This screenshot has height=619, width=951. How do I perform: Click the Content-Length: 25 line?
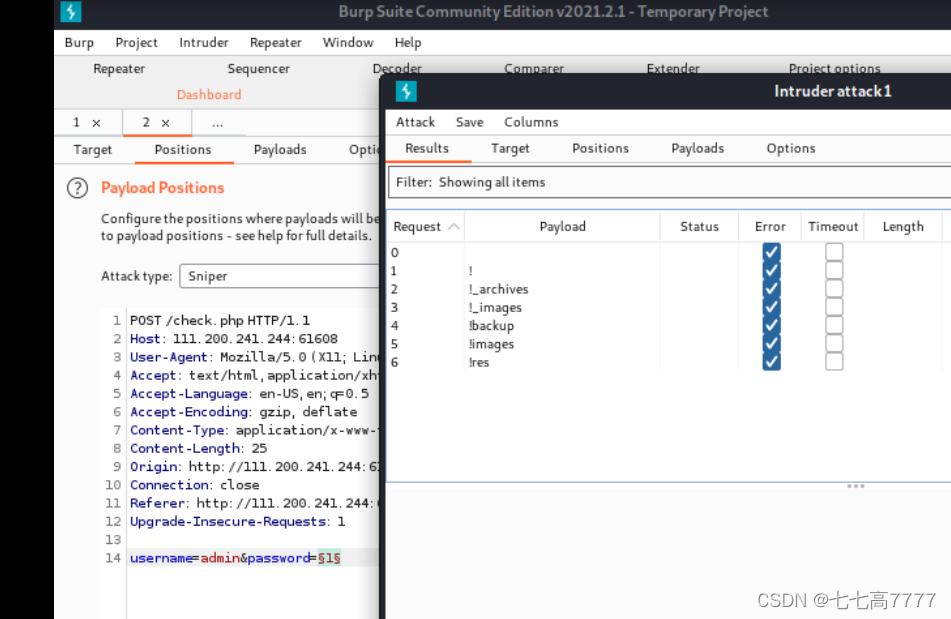[x=198, y=448]
